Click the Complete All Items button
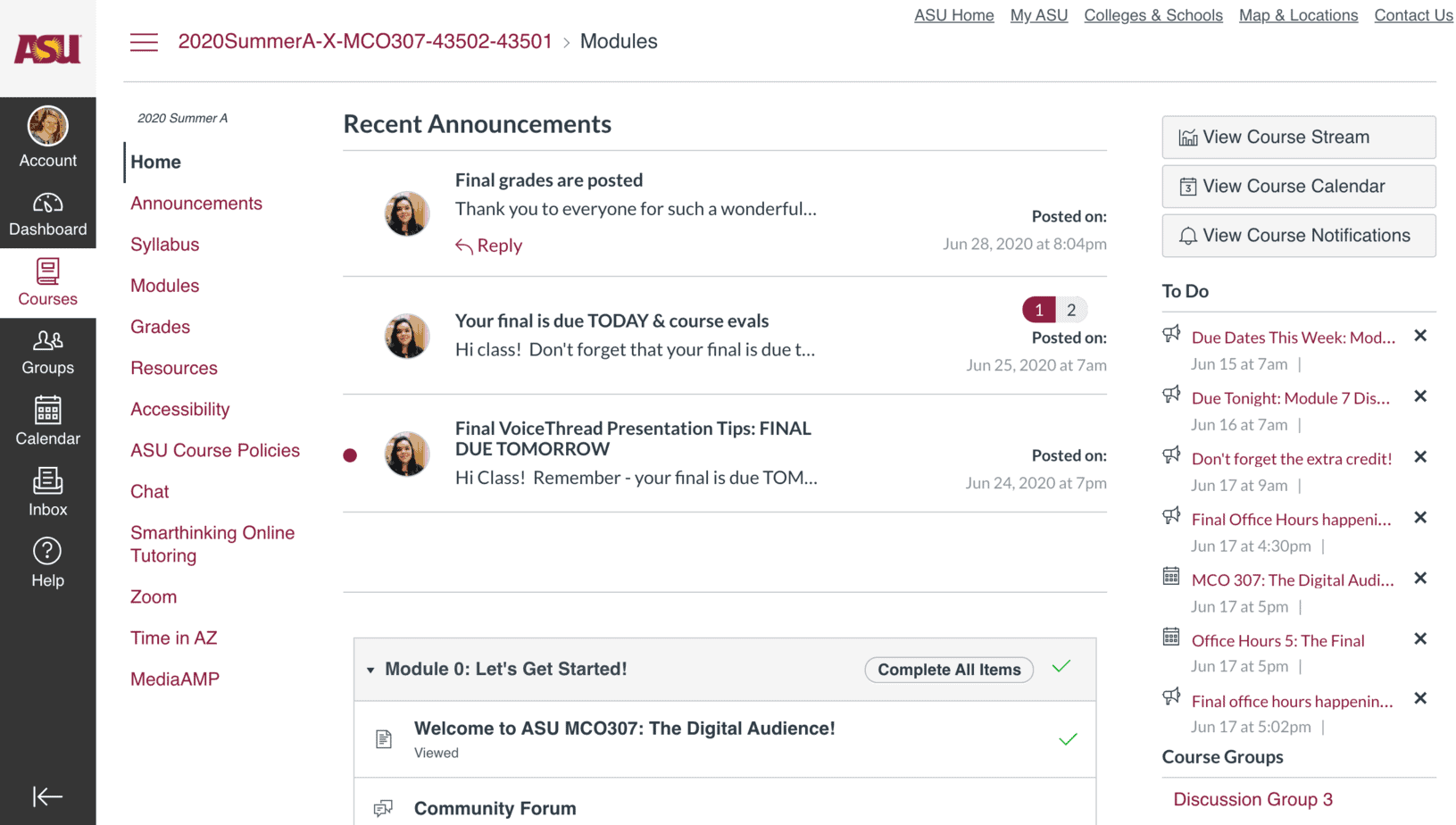The height and width of the screenshot is (825, 1456). point(948,669)
